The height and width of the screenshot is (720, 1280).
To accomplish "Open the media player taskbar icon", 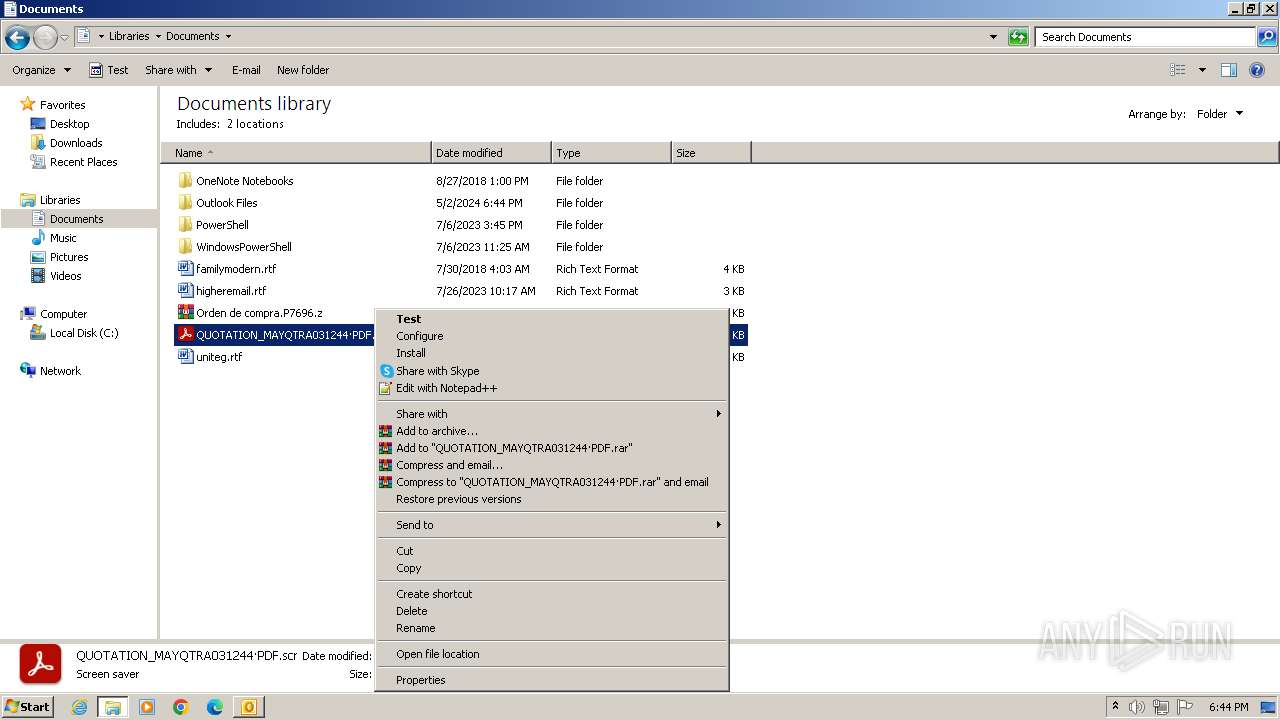I will pyautogui.click(x=147, y=707).
